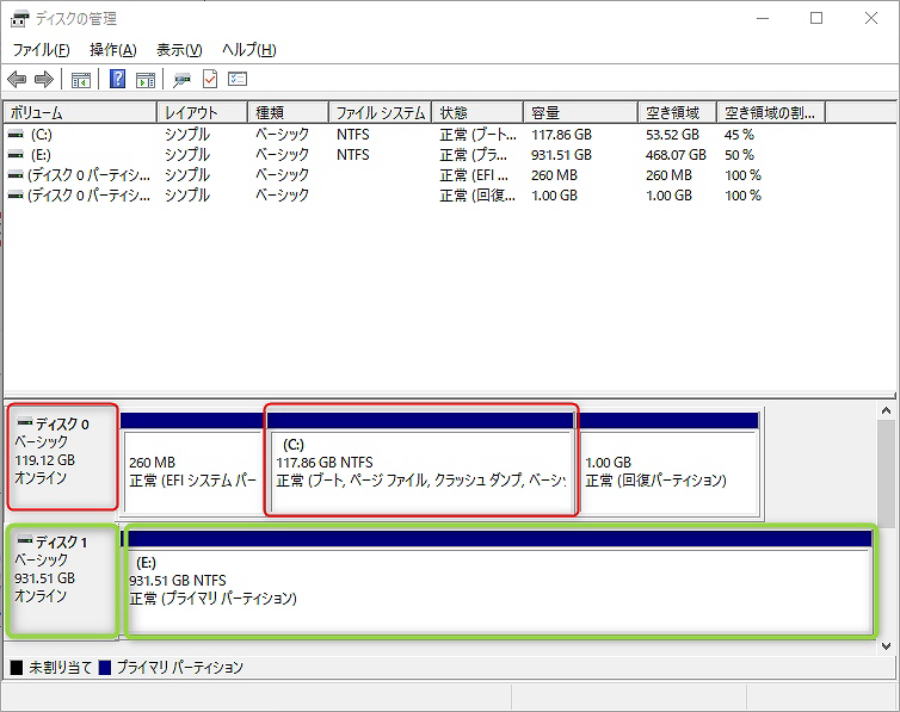Sort by ファイル システム column header
This screenshot has width=900, height=712.
click(x=380, y=113)
